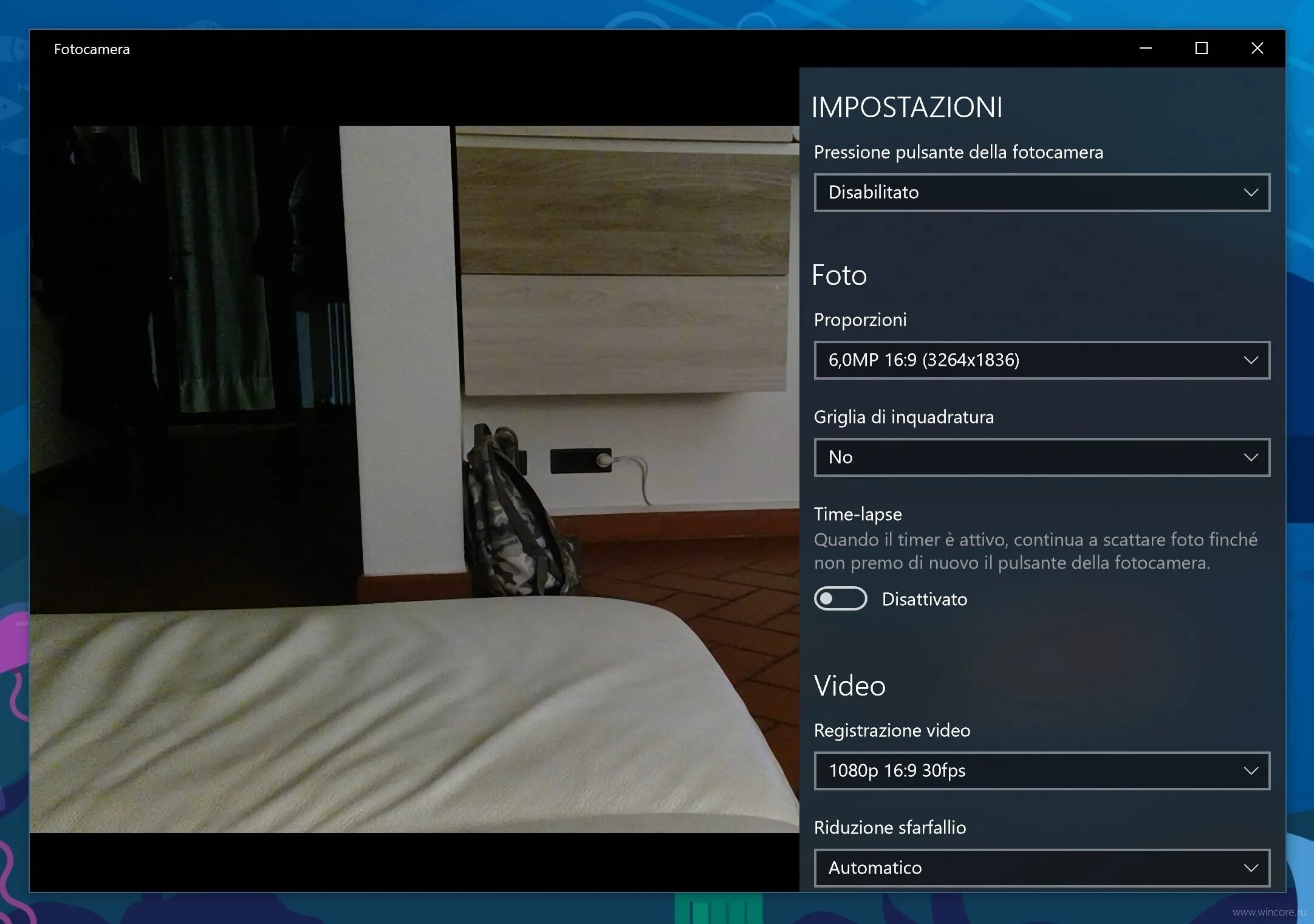This screenshot has height=924, width=1314.
Task: Click the chevron on the Automatico dropdown
Action: [x=1251, y=868]
